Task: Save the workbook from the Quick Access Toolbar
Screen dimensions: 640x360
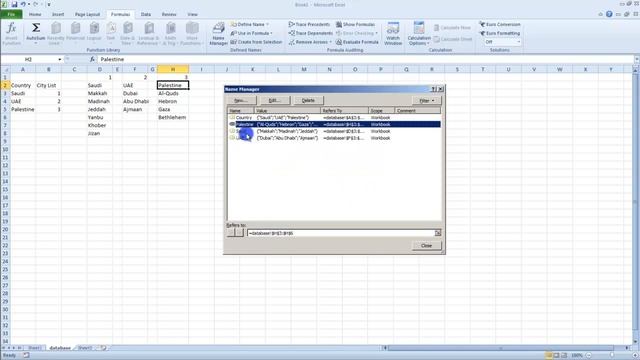Action: tap(14, 4)
